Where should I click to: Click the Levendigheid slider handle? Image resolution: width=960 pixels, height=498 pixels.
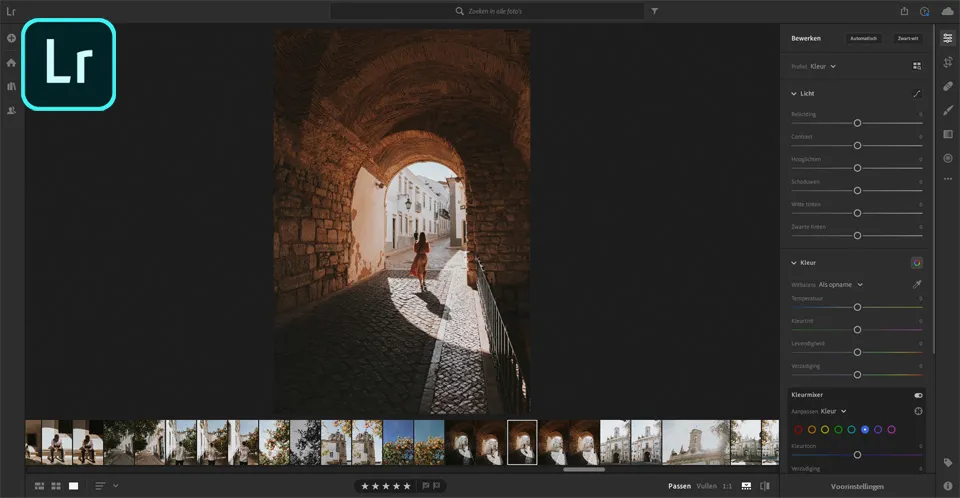857,352
